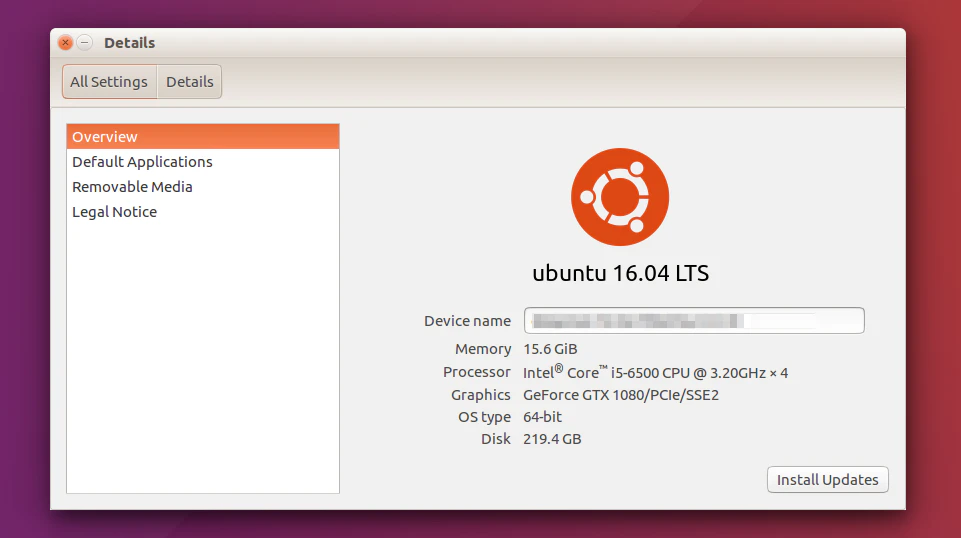Open Legal Notice section

(203, 212)
